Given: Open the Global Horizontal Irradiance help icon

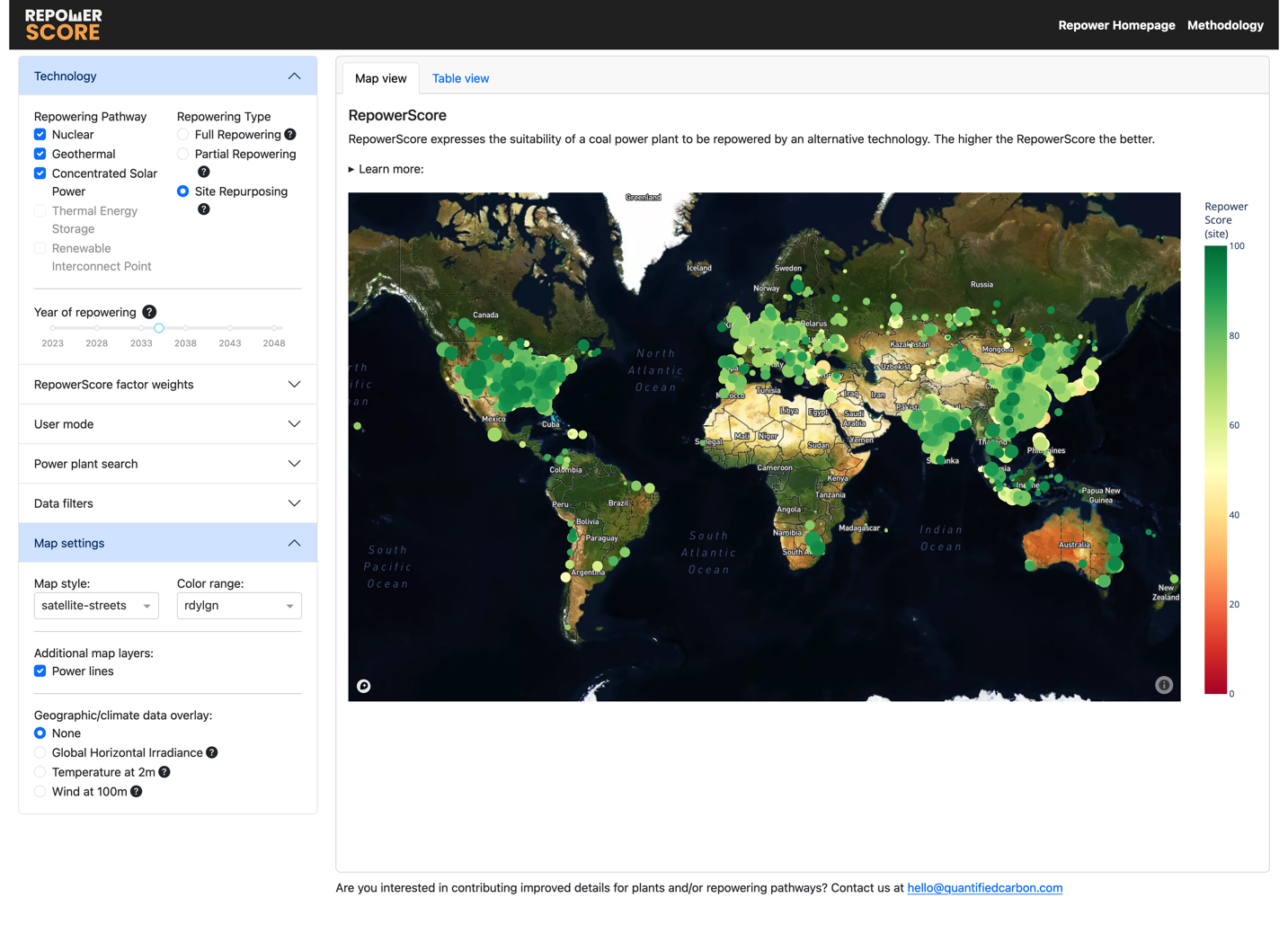Looking at the screenshot, I should tap(212, 752).
